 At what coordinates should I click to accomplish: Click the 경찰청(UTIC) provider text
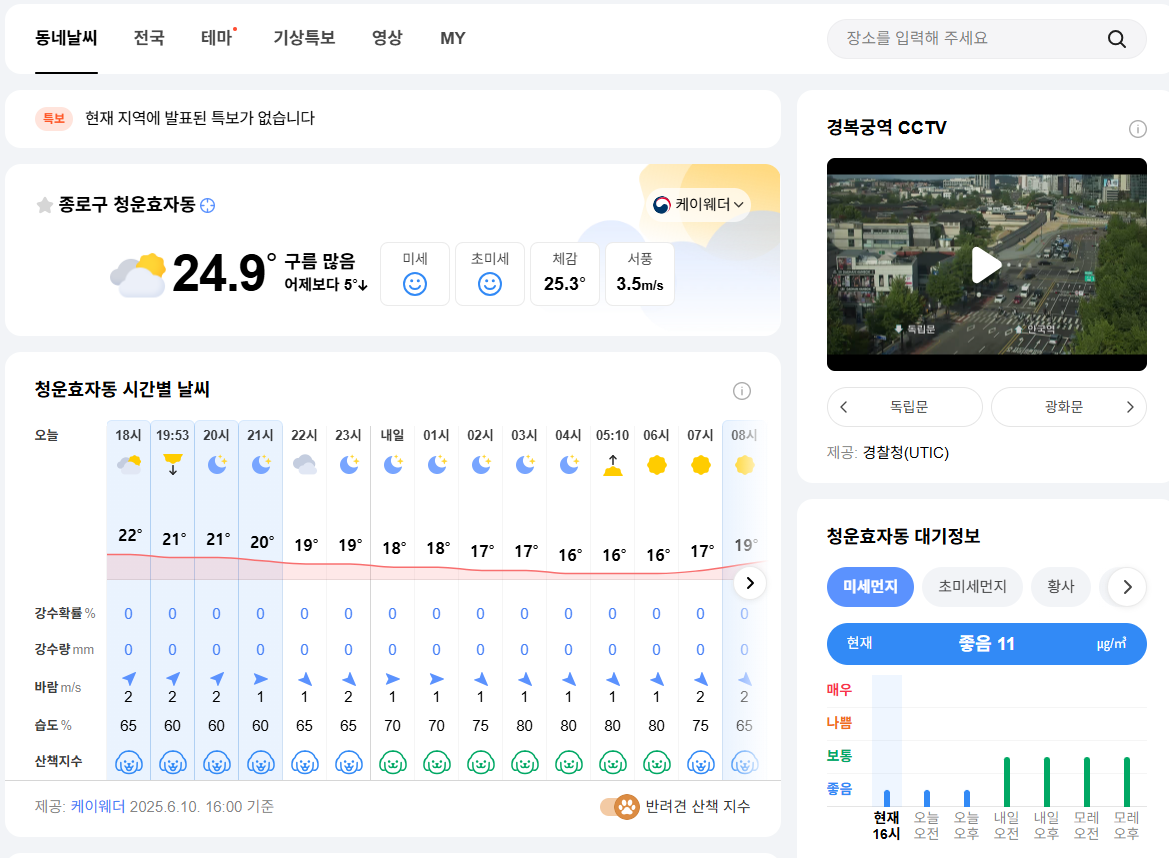pyautogui.click(x=906, y=453)
